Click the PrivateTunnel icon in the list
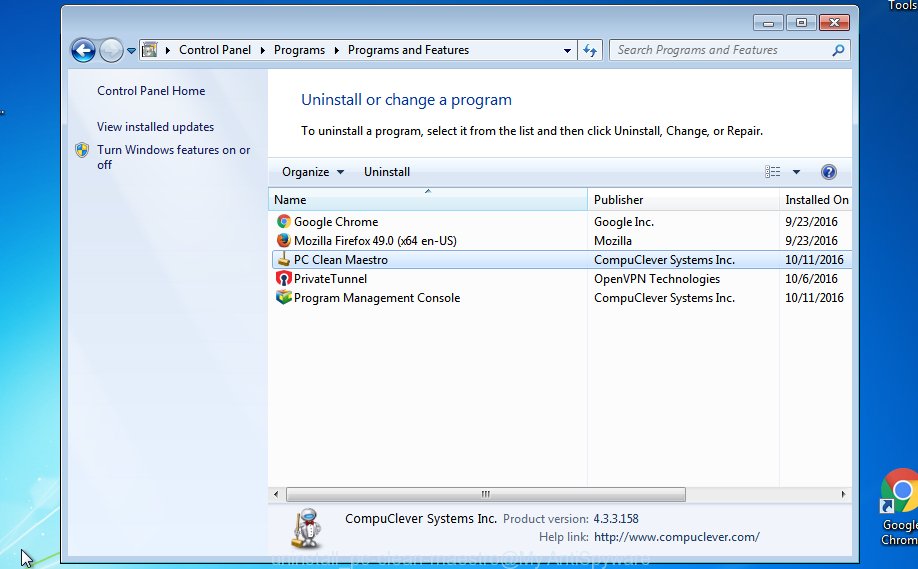This screenshot has height=569, width=918. tap(283, 279)
